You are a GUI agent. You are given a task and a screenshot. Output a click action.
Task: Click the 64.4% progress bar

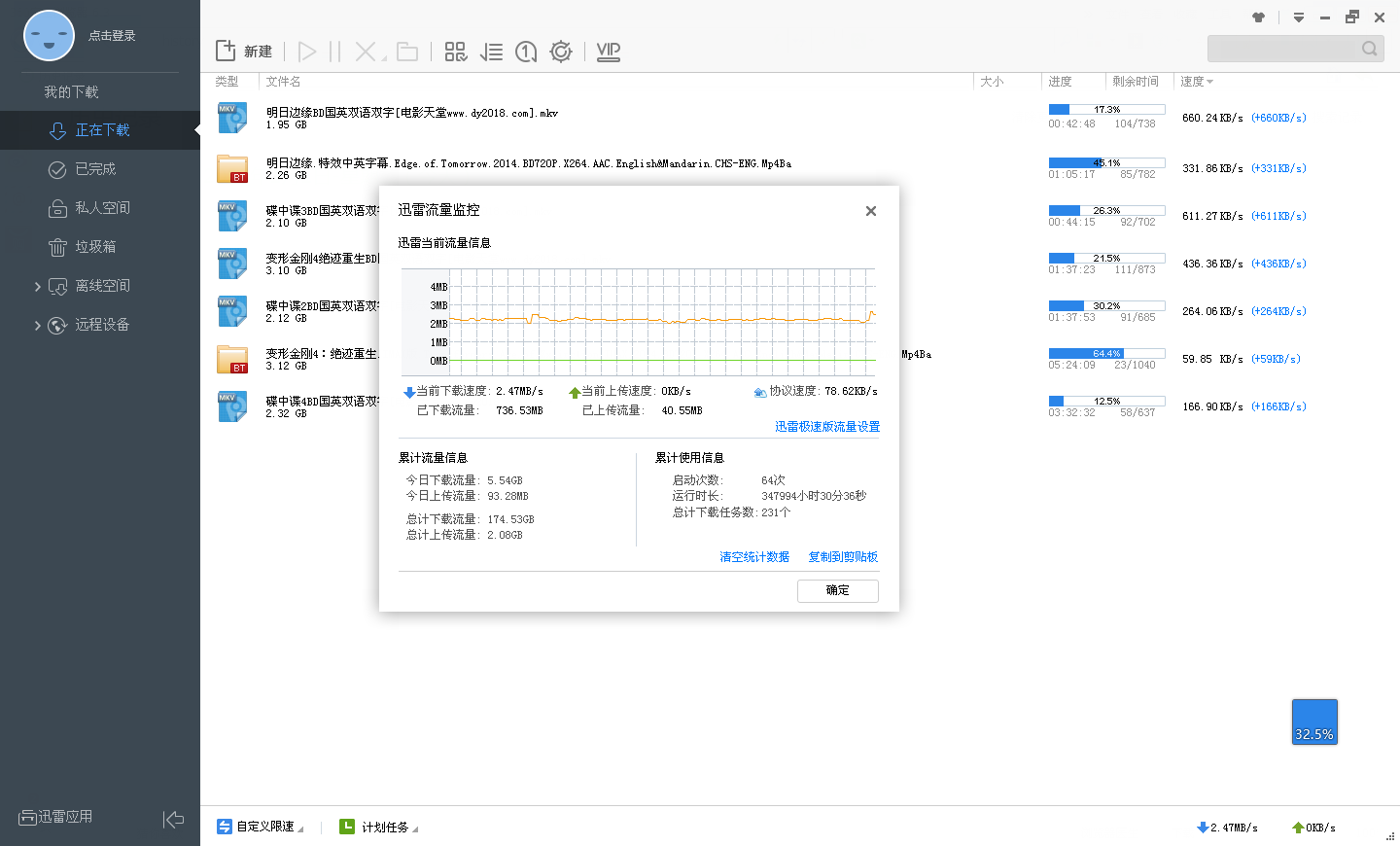point(1106,353)
